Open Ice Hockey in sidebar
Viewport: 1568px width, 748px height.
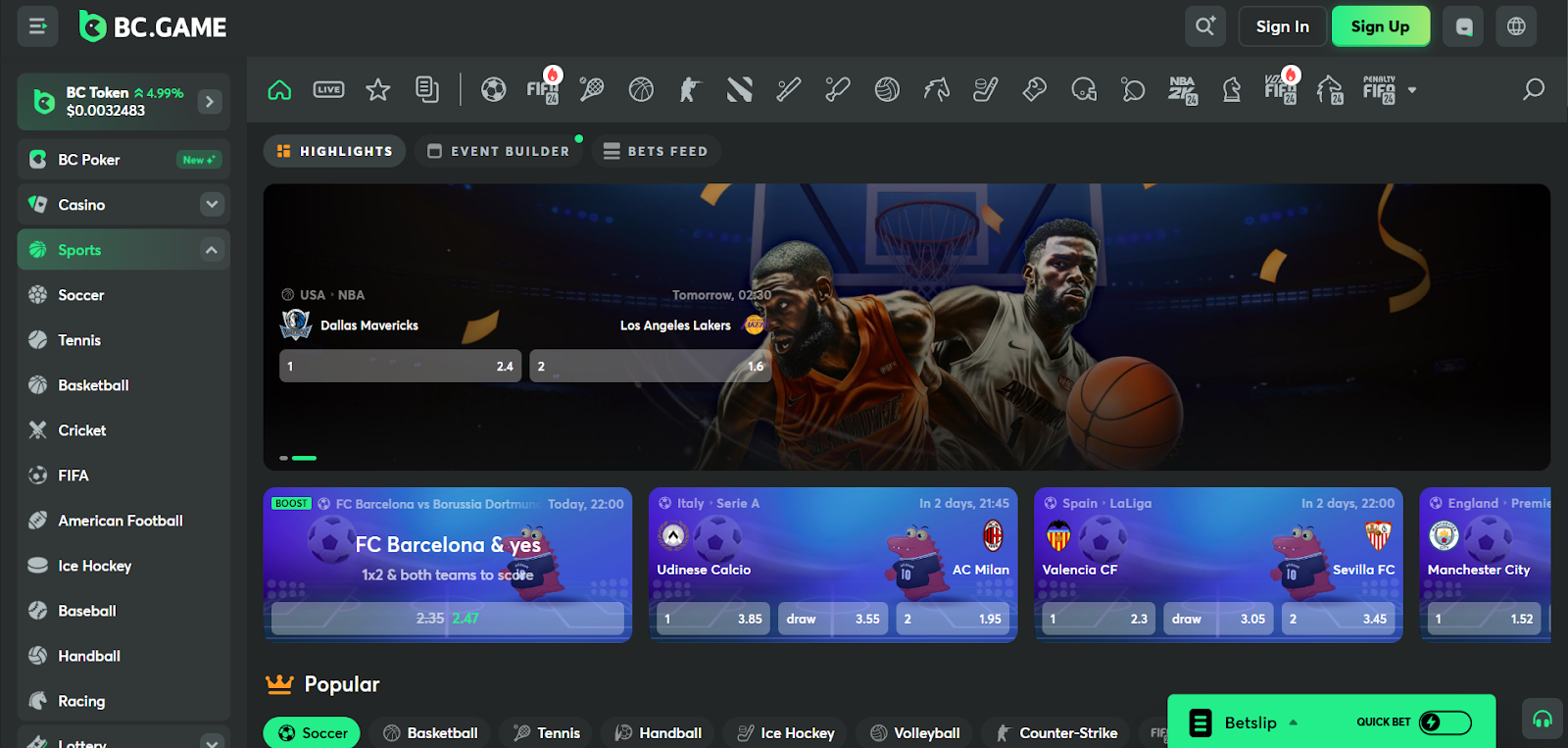pos(123,566)
